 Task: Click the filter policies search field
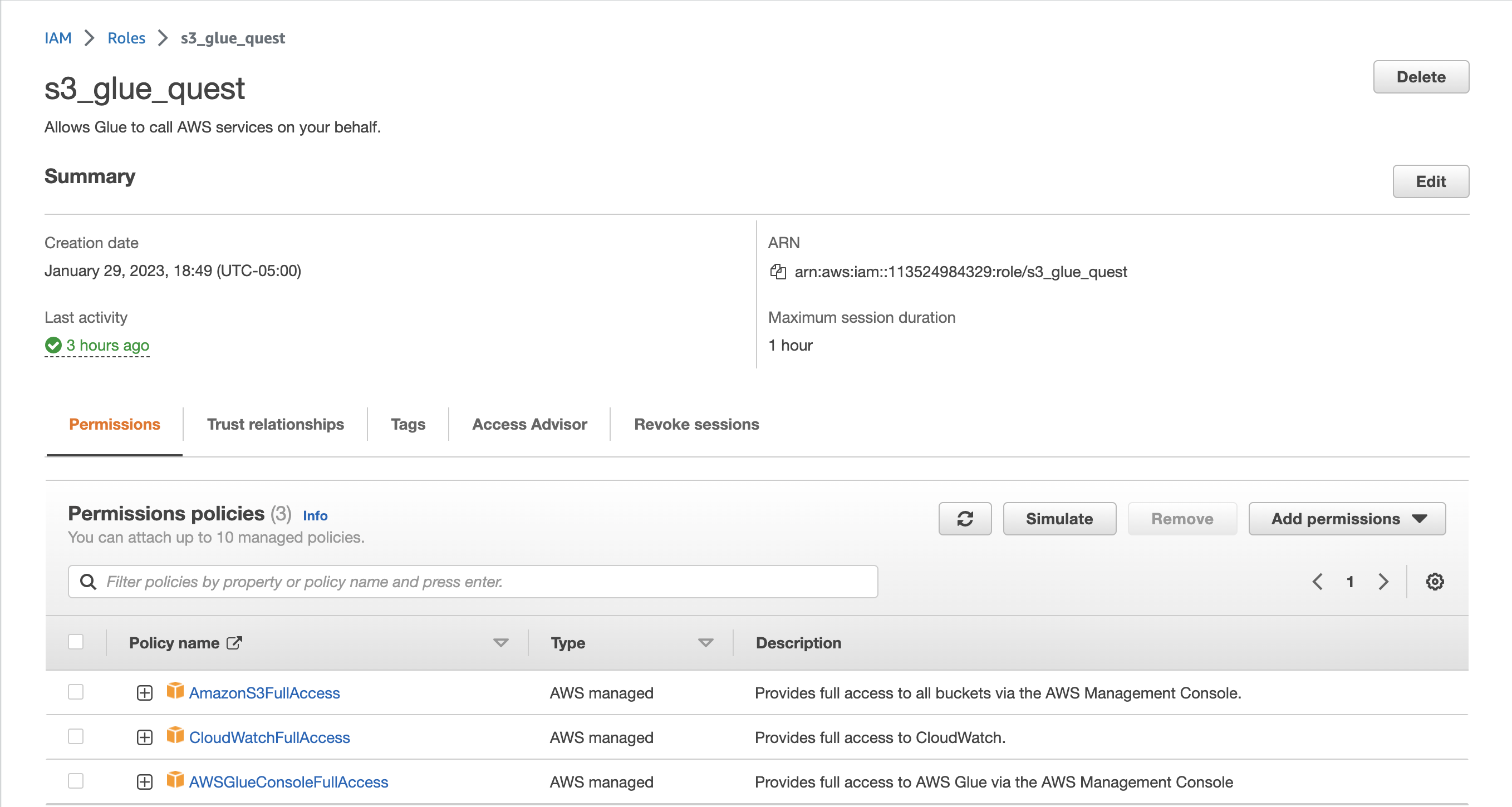point(473,582)
